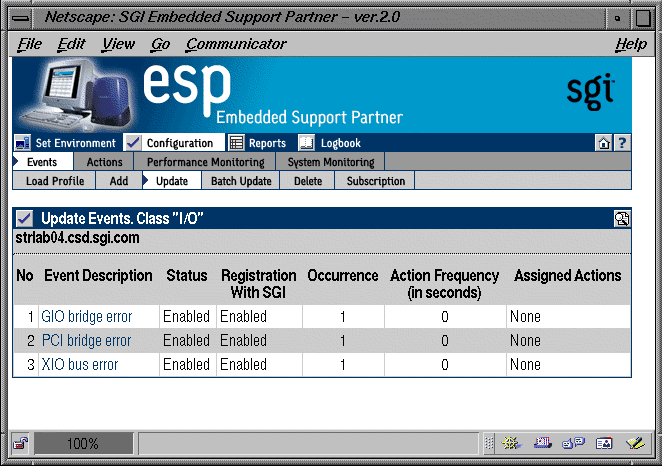Image resolution: width=662 pixels, height=466 pixels.
Task: Select the Actions tab
Action: click(x=104, y=162)
